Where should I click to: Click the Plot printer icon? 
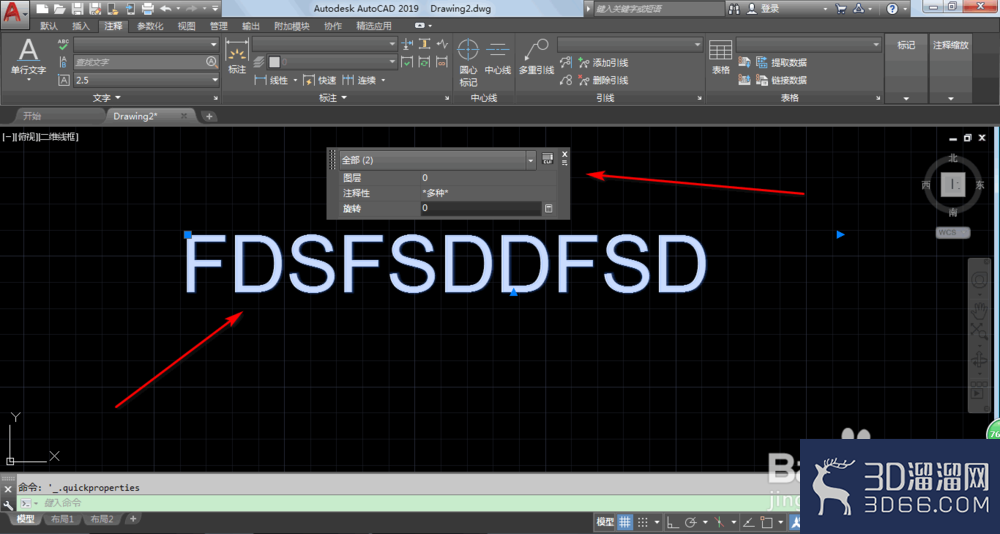click(147, 9)
